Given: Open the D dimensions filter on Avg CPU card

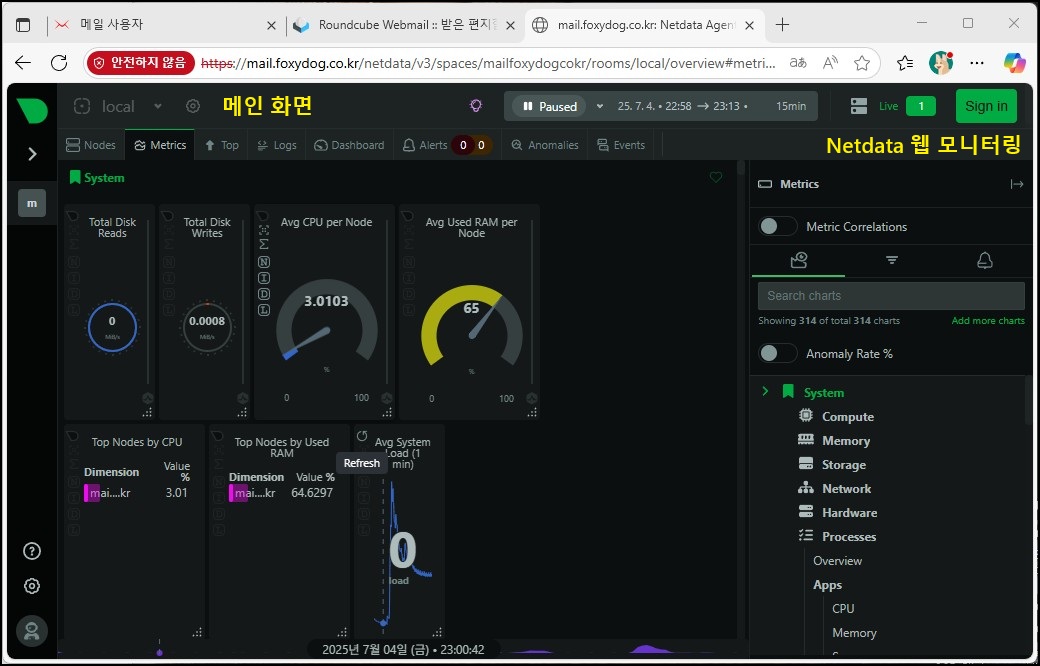Looking at the screenshot, I should [264, 294].
